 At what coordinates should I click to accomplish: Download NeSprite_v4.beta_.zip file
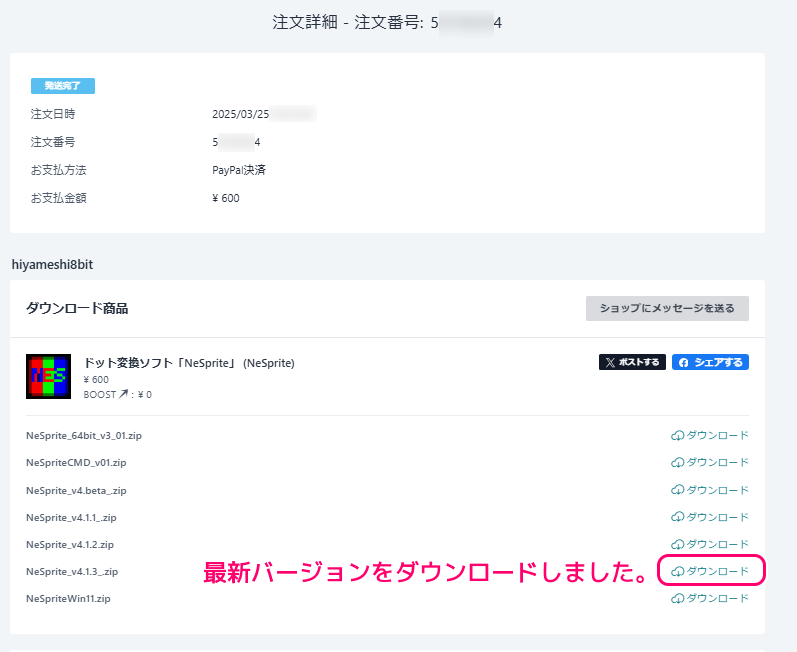710,490
